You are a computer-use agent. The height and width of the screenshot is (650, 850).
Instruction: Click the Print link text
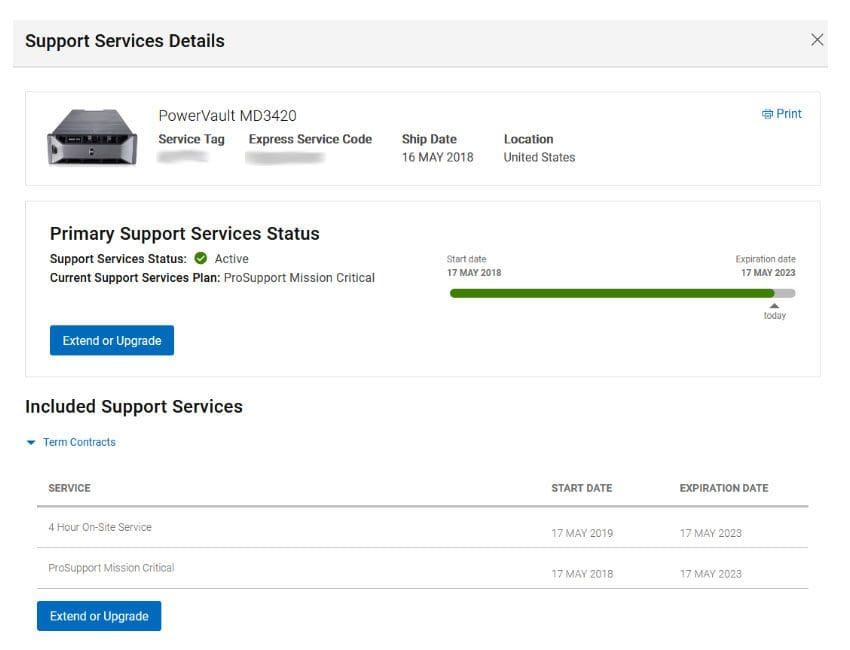click(x=789, y=114)
